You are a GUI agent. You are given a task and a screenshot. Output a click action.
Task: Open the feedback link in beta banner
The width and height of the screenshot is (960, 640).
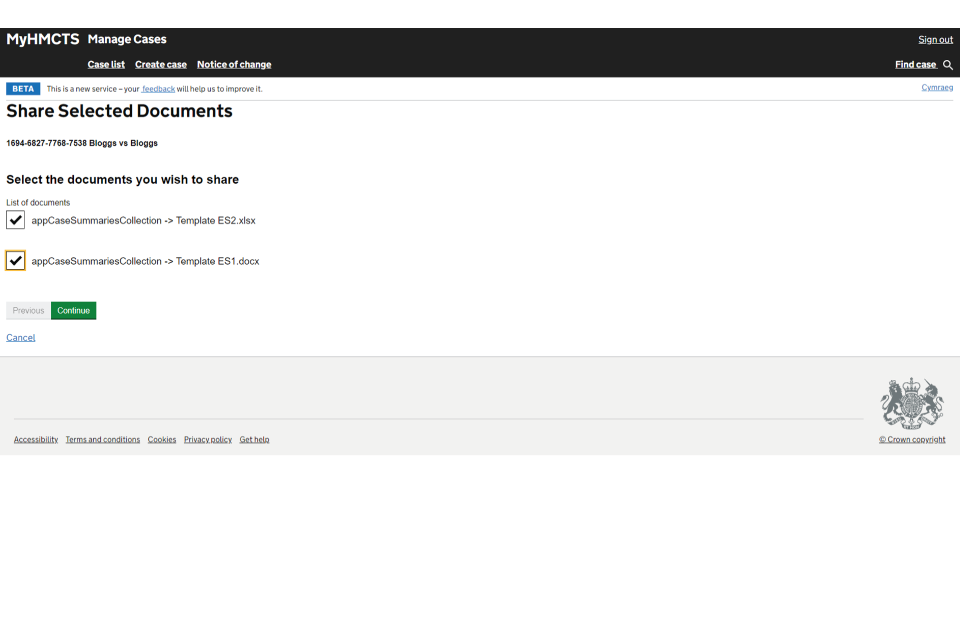(158, 89)
